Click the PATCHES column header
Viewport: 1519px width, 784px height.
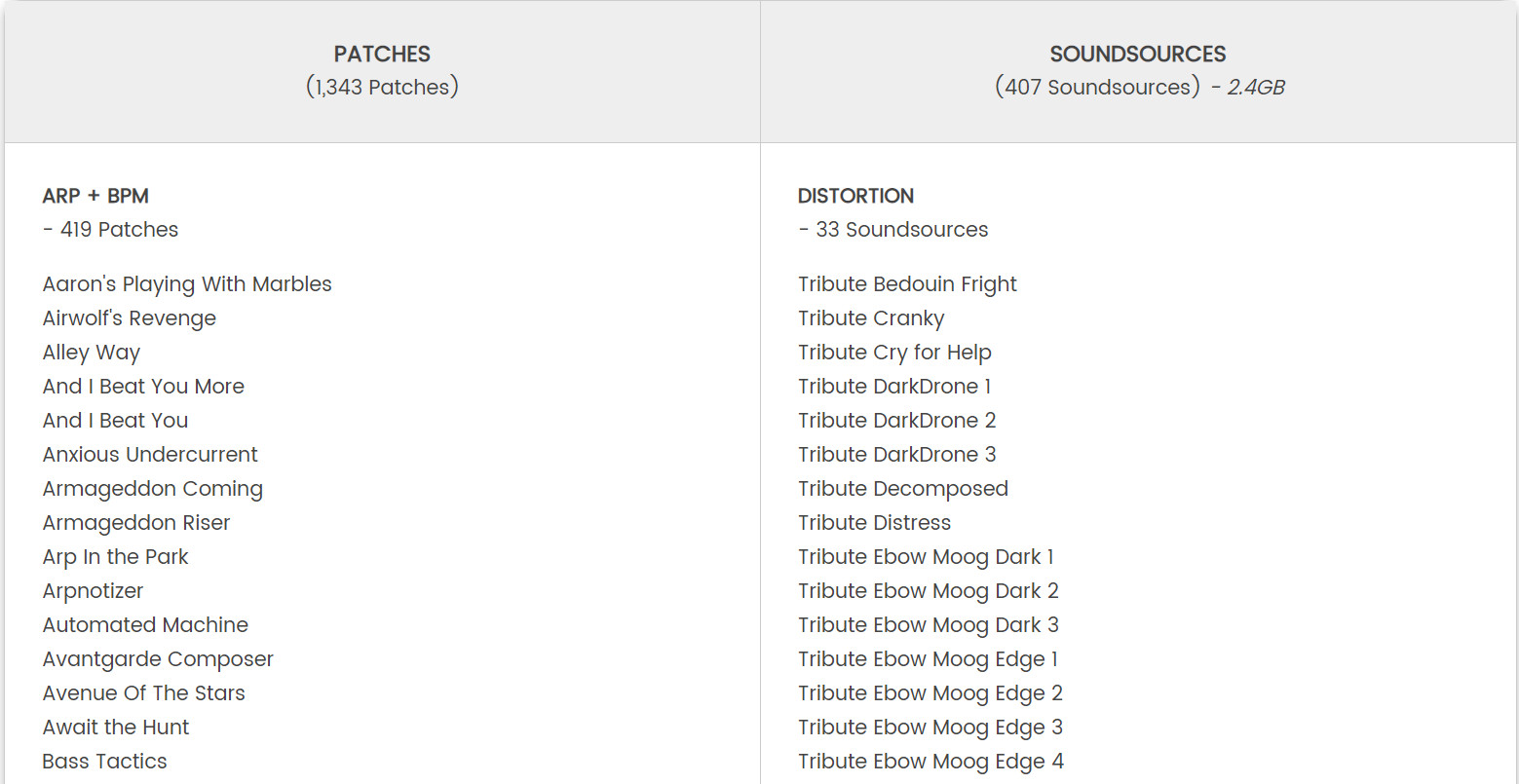[382, 55]
